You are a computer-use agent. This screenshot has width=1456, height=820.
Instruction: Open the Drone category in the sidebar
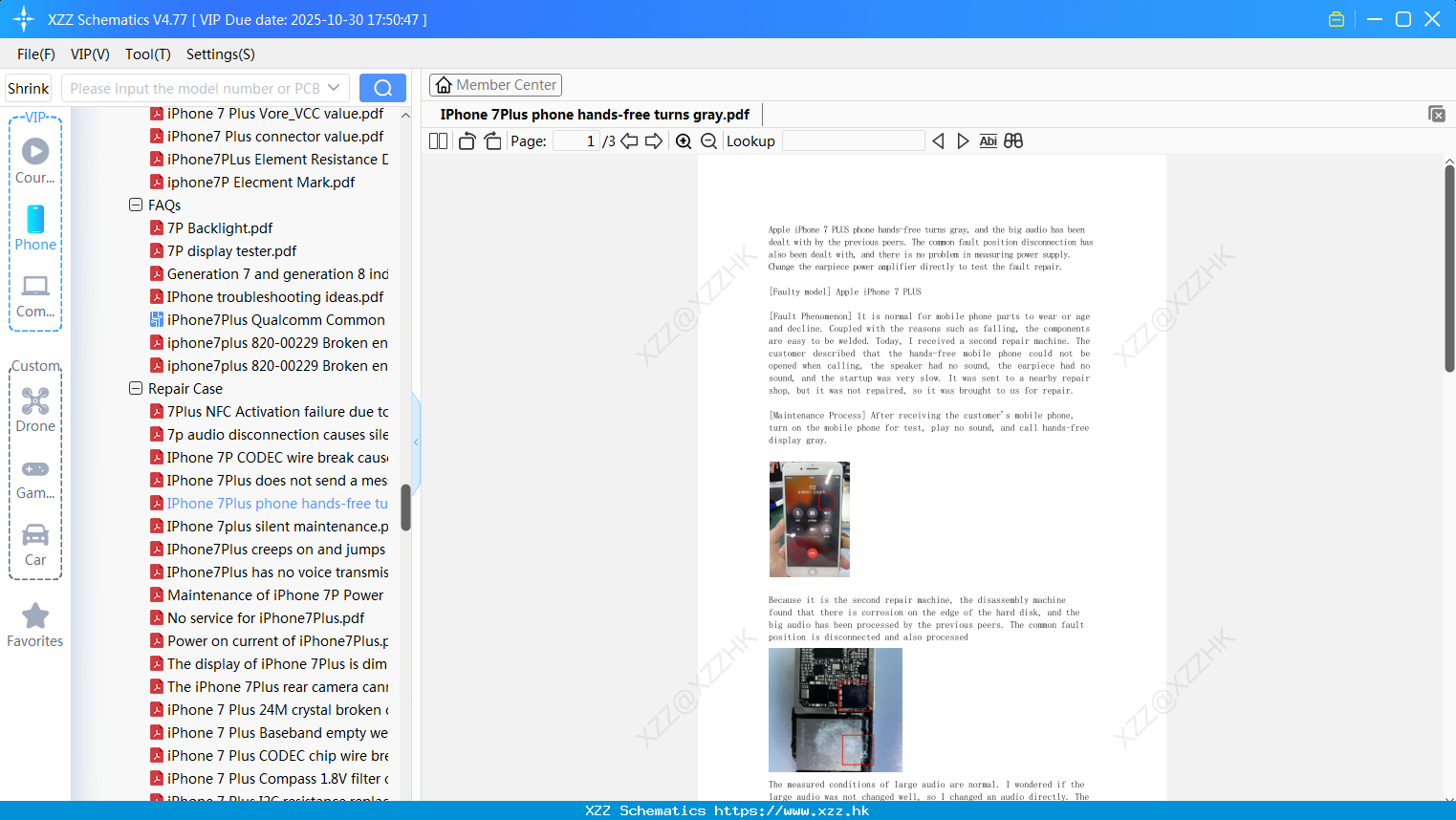tap(35, 410)
